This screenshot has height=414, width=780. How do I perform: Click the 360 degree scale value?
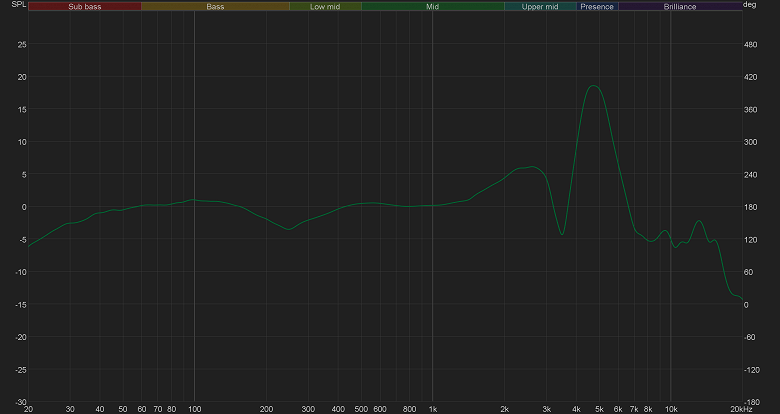tap(750, 109)
